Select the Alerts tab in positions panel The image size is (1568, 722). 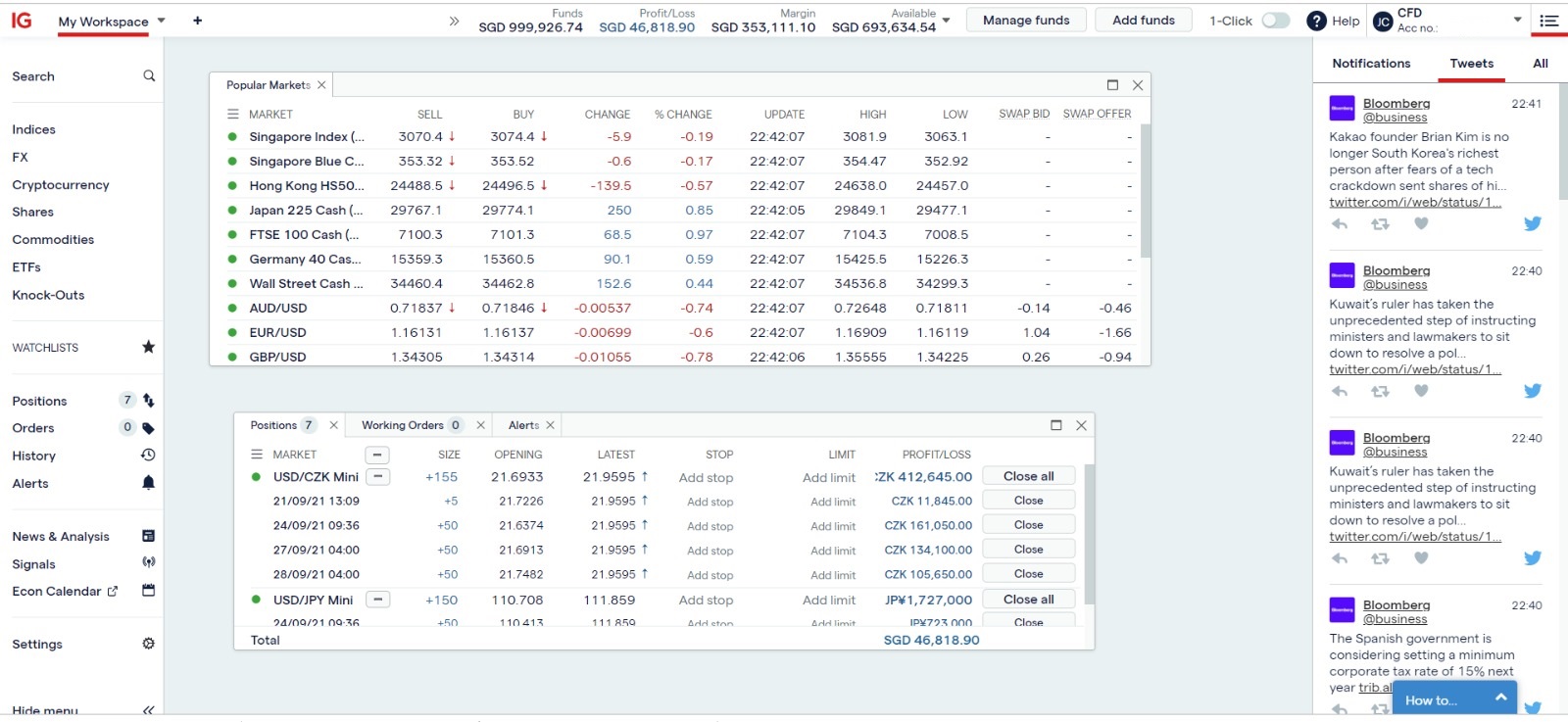tap(523, 425)
